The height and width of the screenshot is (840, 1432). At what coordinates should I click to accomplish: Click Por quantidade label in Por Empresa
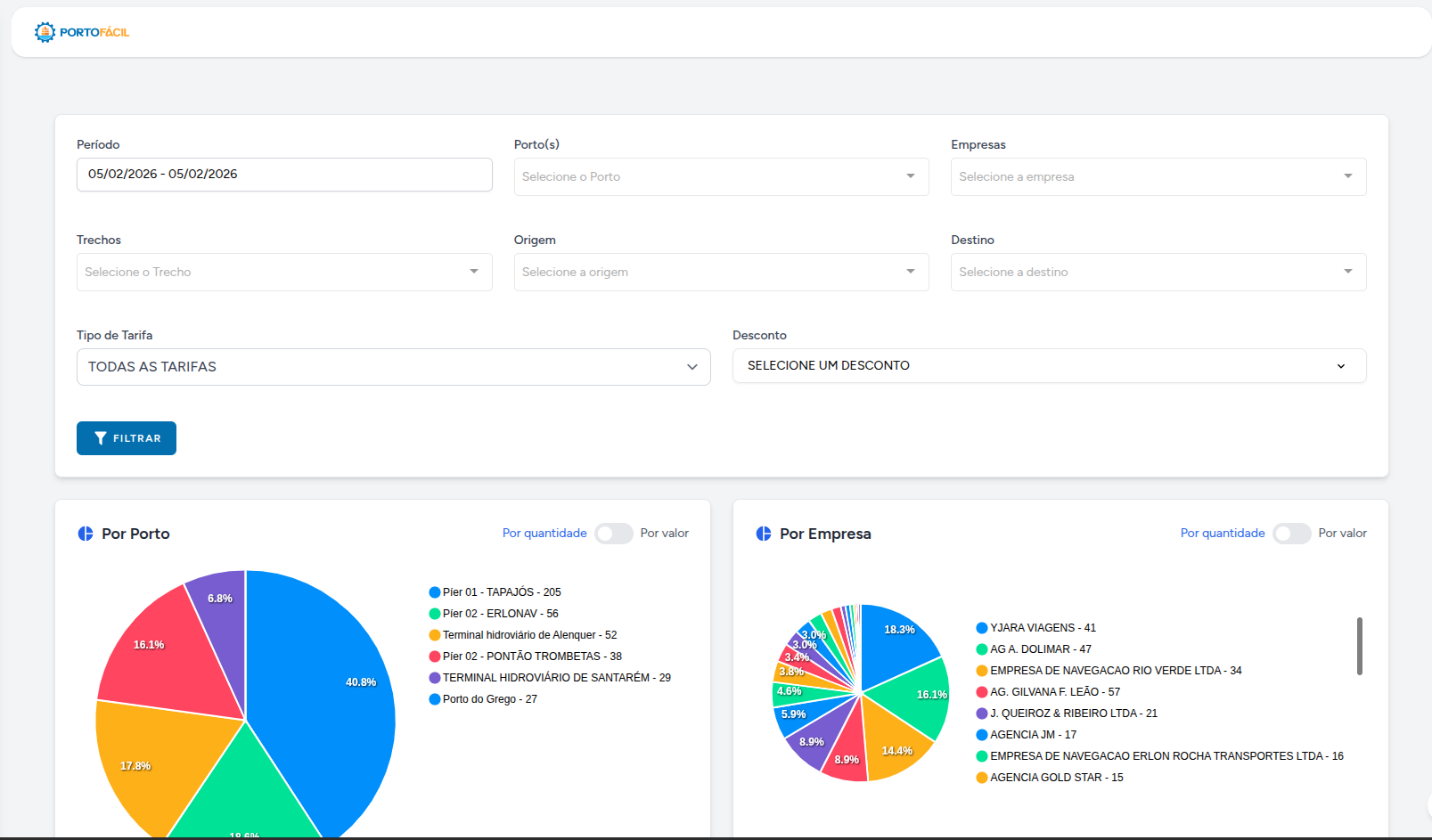click(1223, 533)
